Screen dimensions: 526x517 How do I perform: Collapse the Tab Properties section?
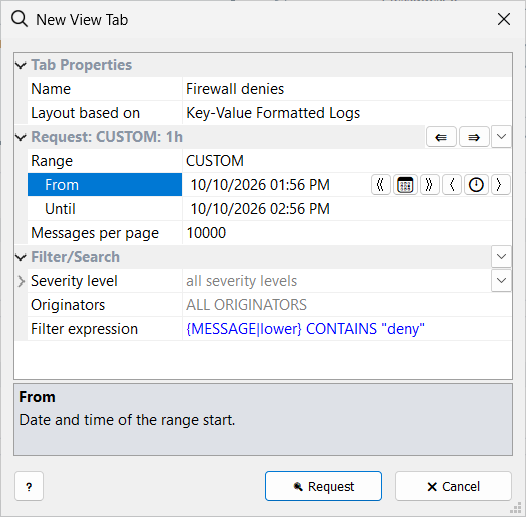pyautogui.click(x=21, y=65)
